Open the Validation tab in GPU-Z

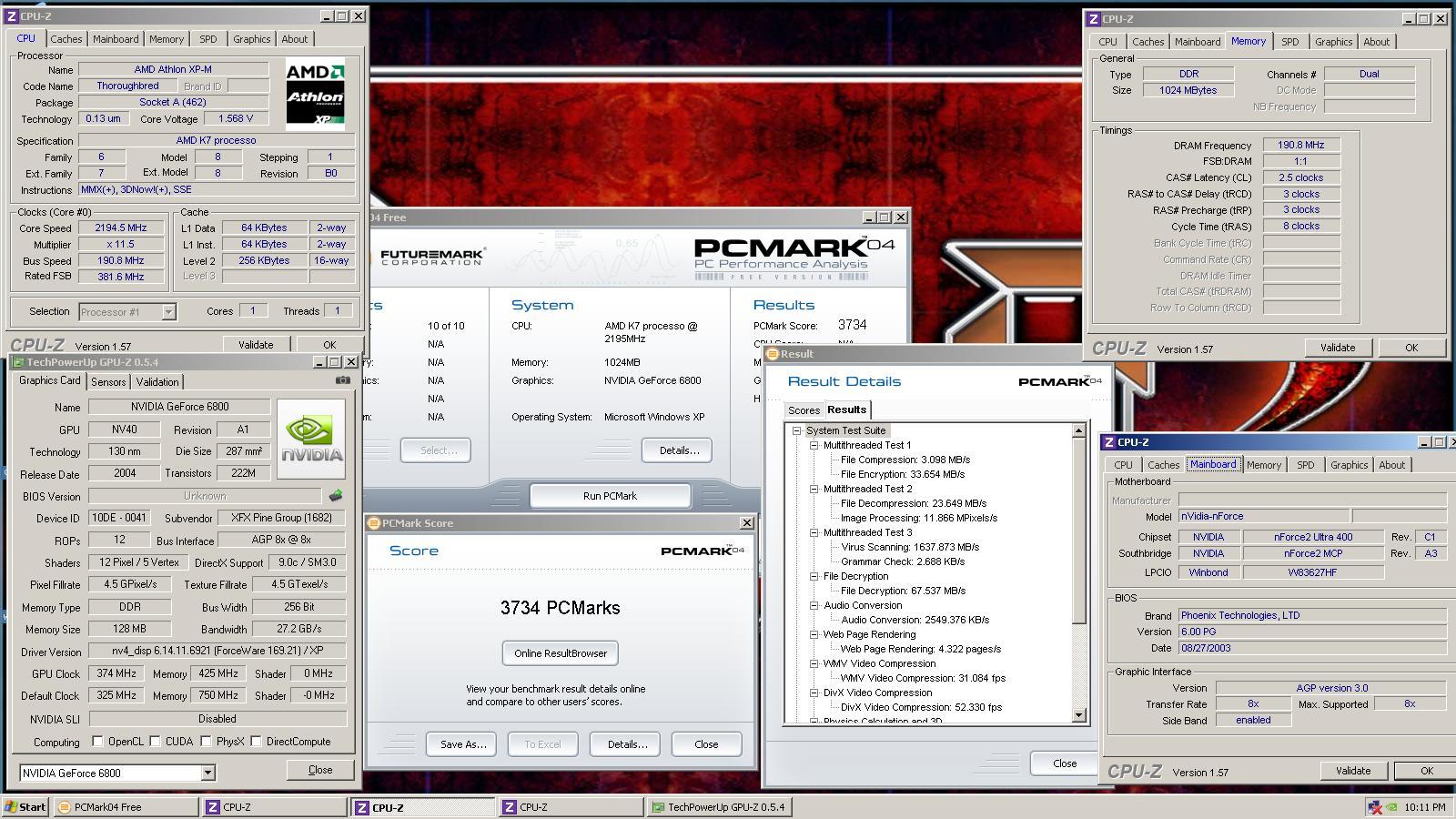point(157,382)
